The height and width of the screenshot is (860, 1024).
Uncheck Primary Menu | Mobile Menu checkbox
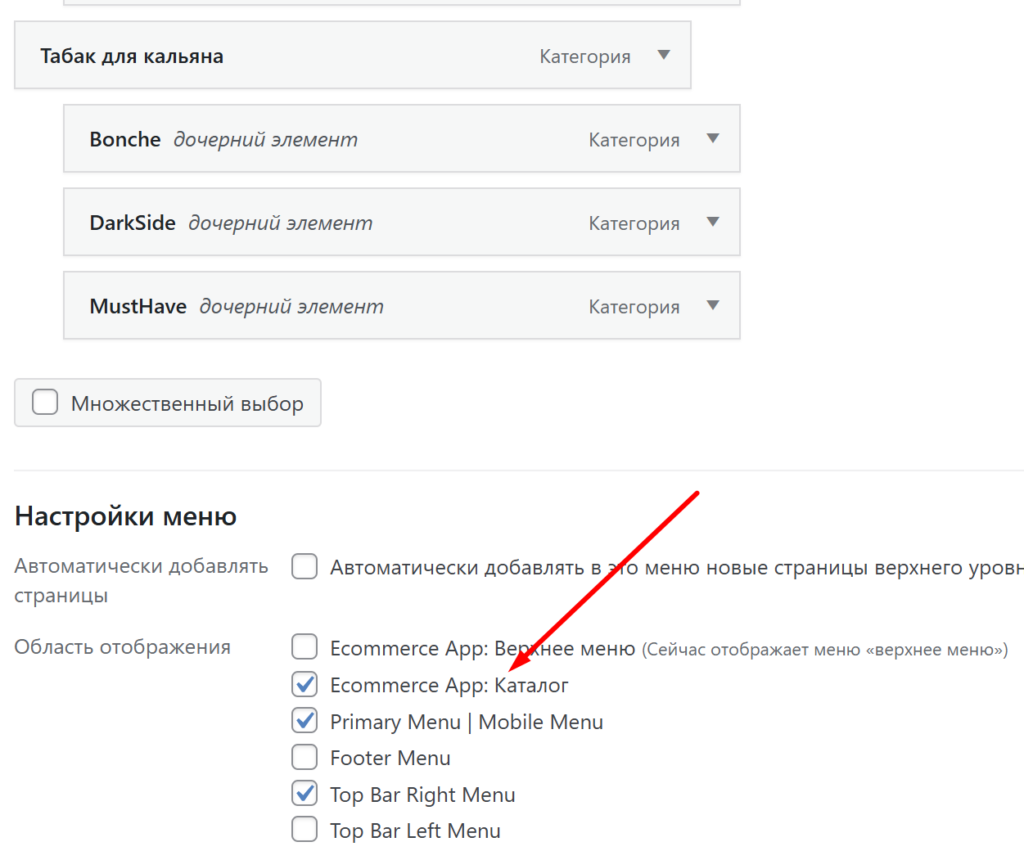pos(305,721)
